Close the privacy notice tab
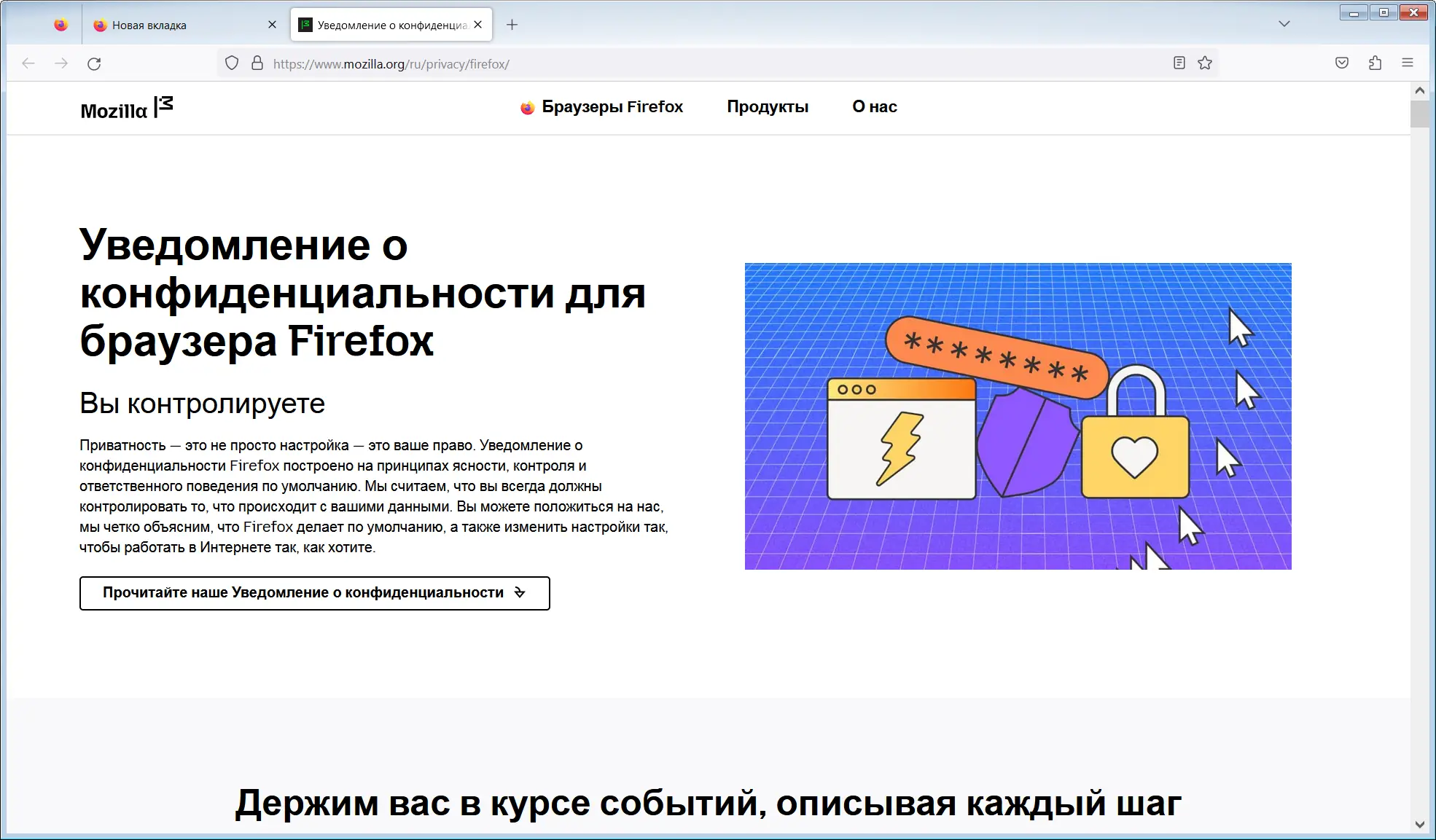The image size is (1436, 840). click(477, 24)
